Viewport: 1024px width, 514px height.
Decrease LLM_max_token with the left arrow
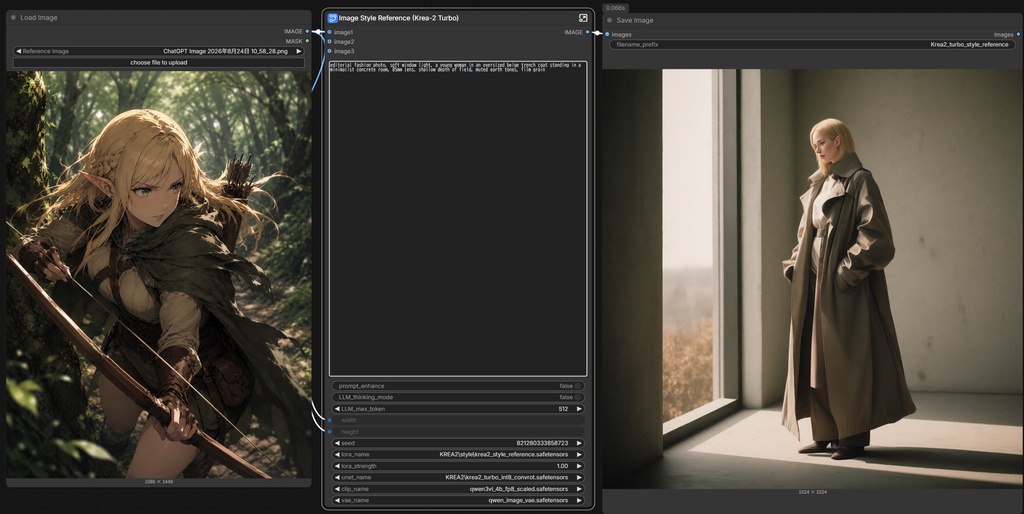click(x=337, y=409)
